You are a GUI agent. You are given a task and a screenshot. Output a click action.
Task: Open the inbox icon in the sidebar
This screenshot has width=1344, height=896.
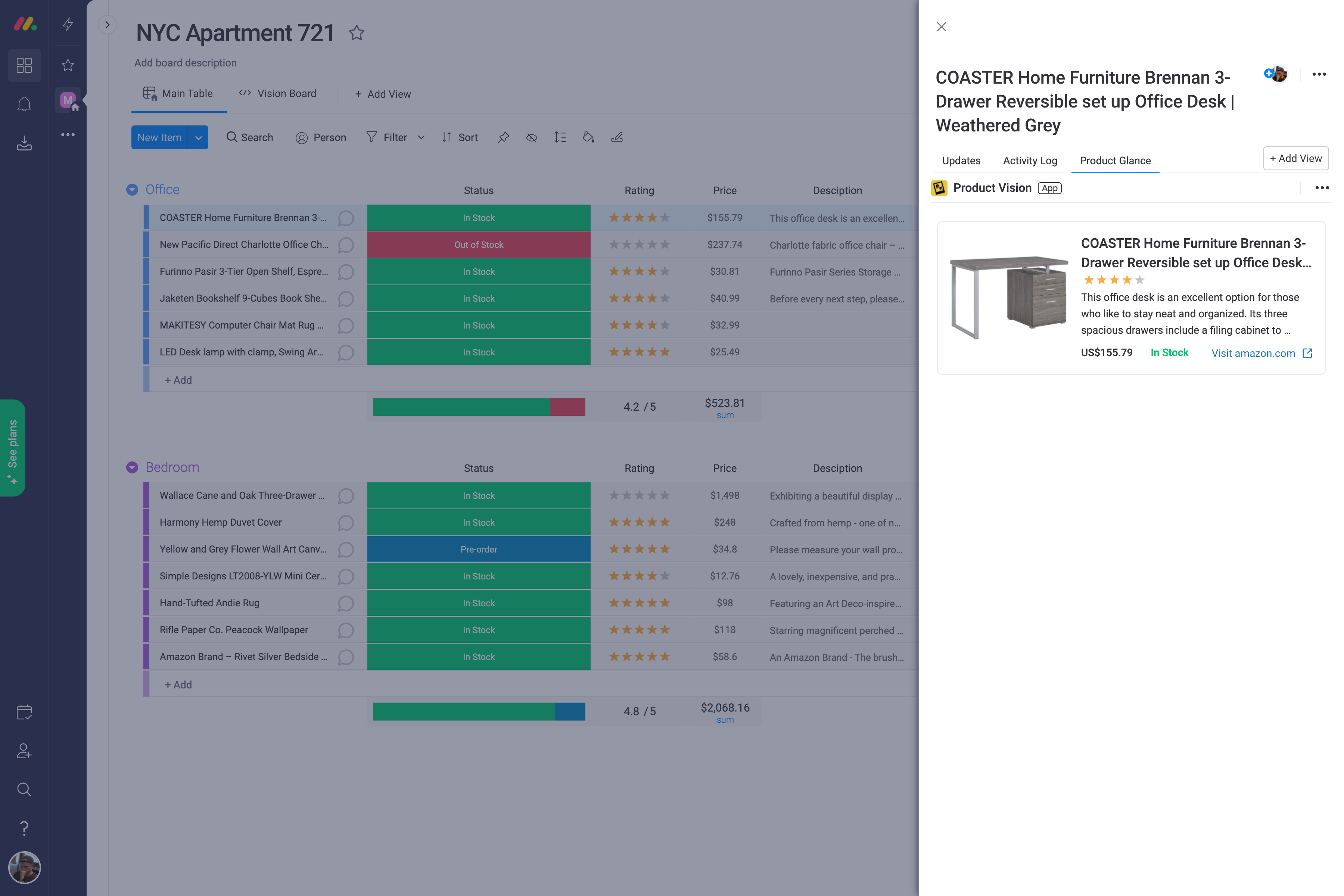24,143
